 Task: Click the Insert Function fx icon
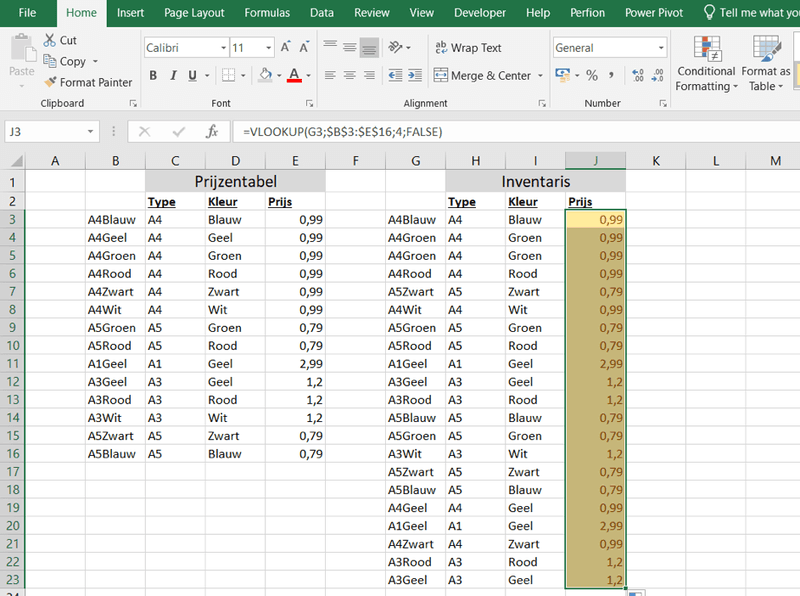pos(212,132)
